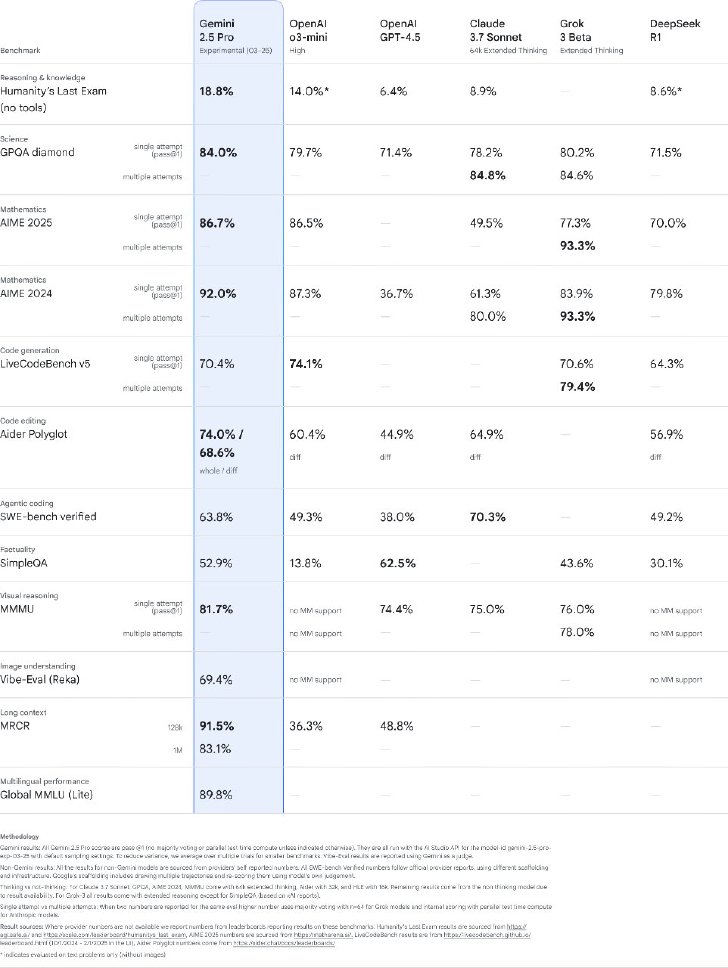
Task: Click the Methodology heading
Action: click(x=19, y=837)
